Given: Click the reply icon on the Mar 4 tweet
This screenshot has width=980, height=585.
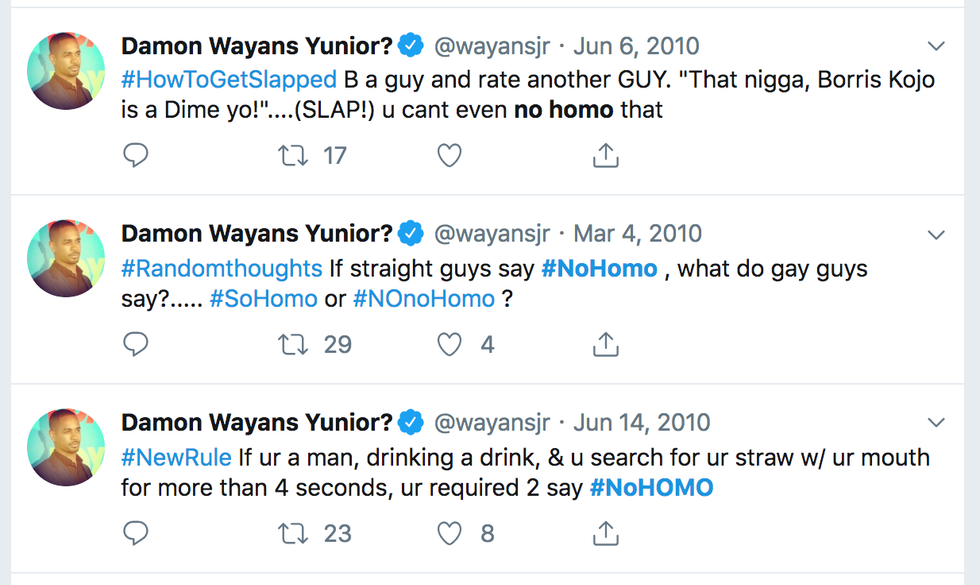Looking at the screenshot, I should pos(136,344).
